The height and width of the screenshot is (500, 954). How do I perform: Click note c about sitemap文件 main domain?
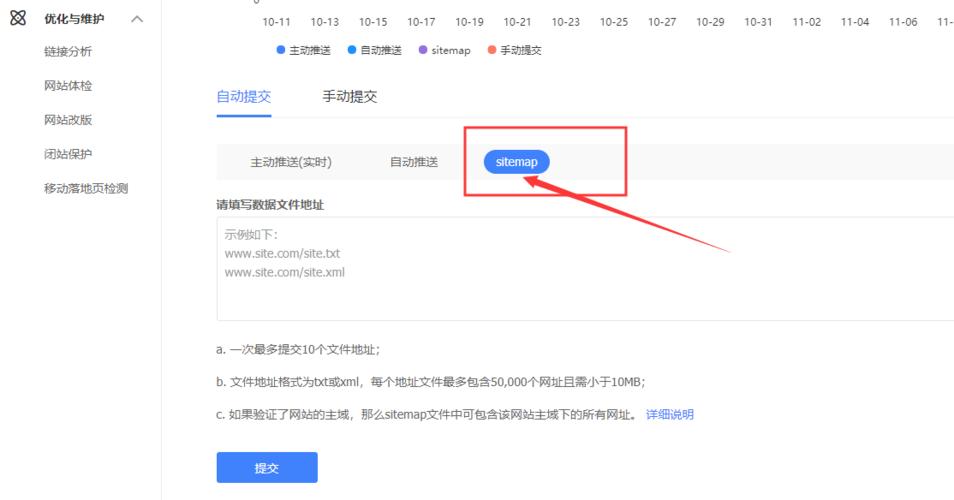[x=427, y=415]
